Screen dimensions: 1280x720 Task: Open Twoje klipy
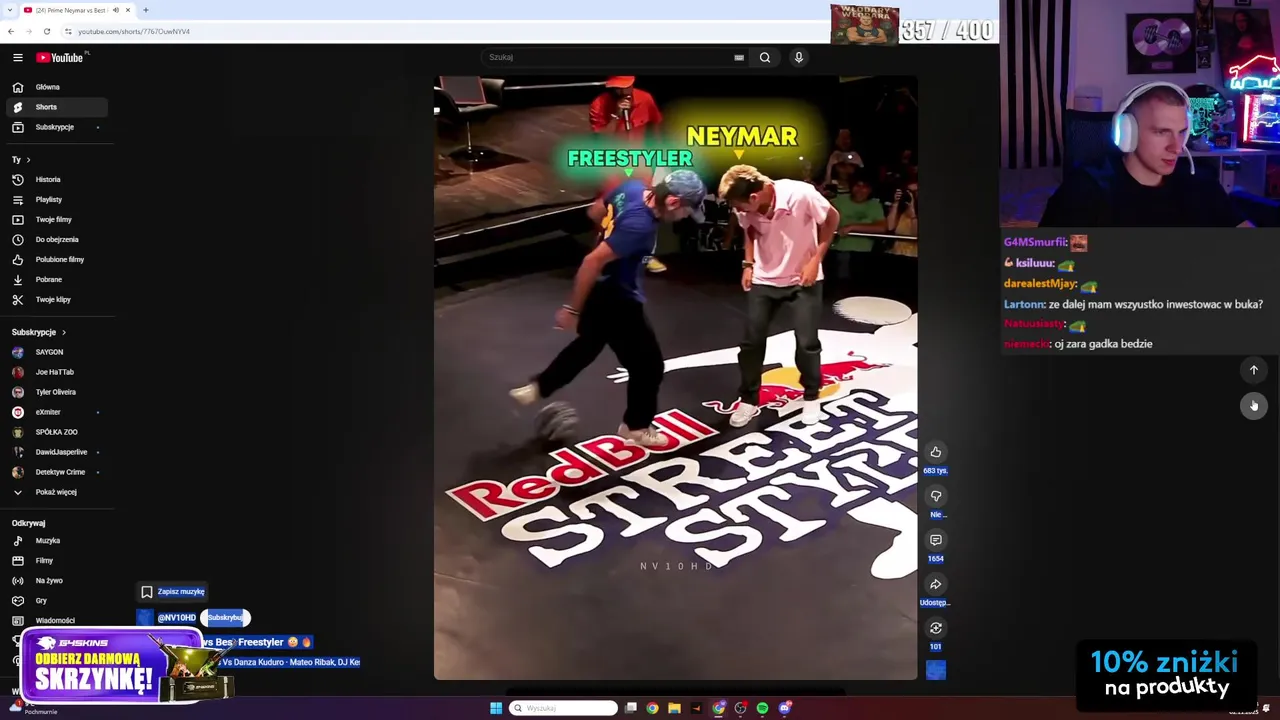point(57,300)
